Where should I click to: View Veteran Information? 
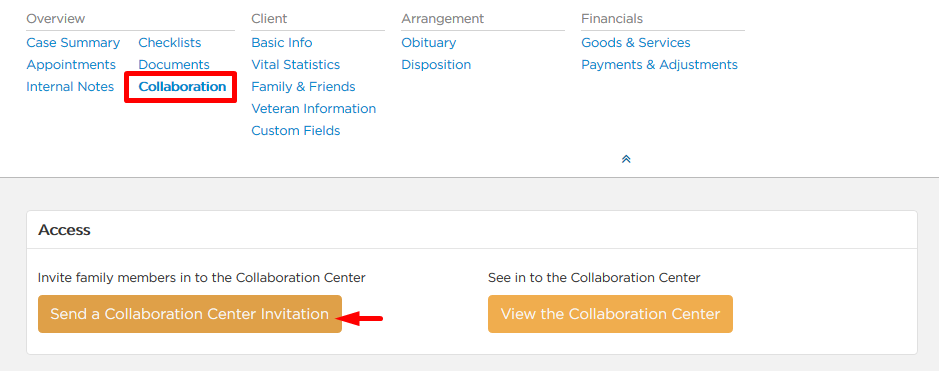314,109
